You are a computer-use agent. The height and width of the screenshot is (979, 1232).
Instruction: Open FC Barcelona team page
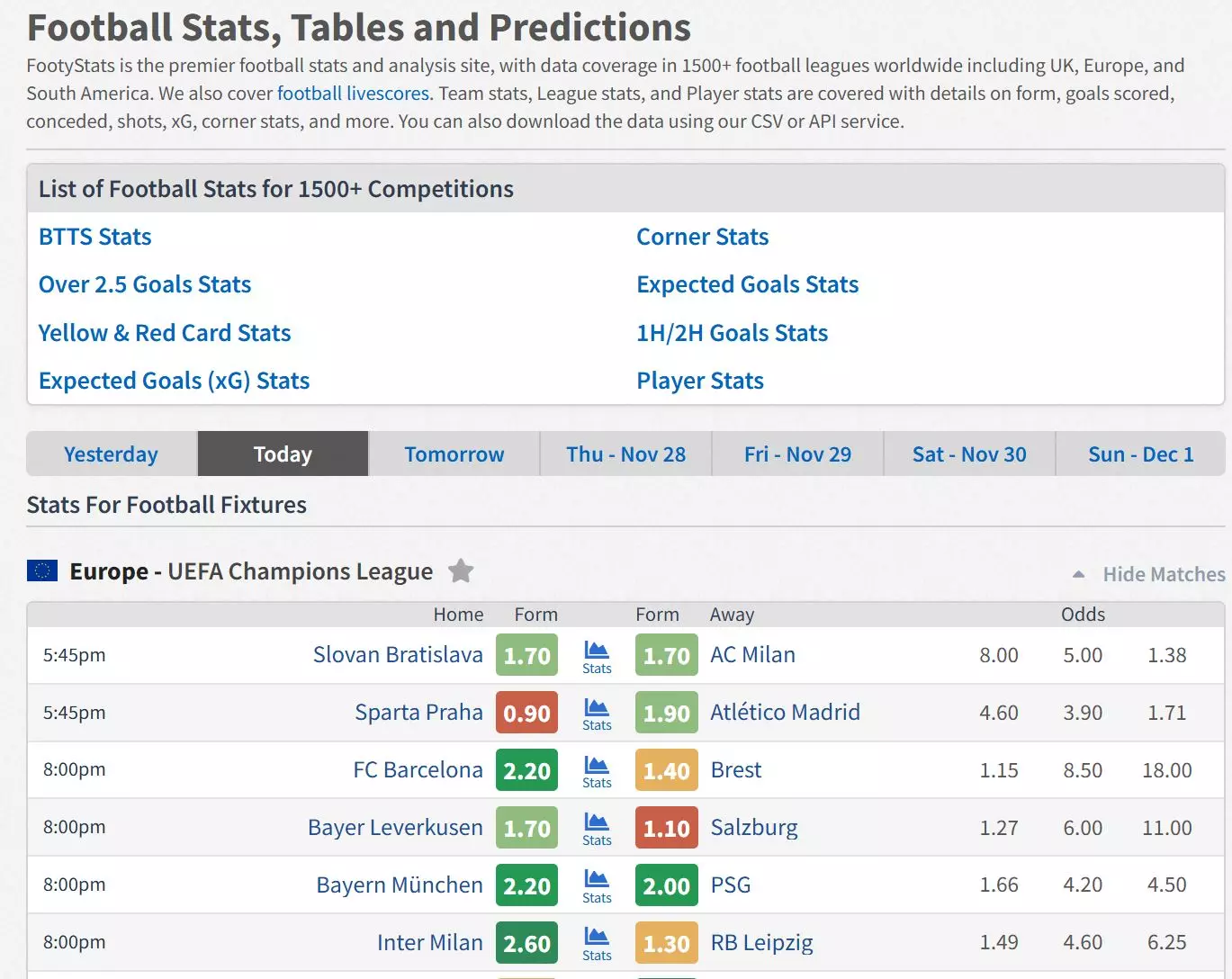click(418, 770)
